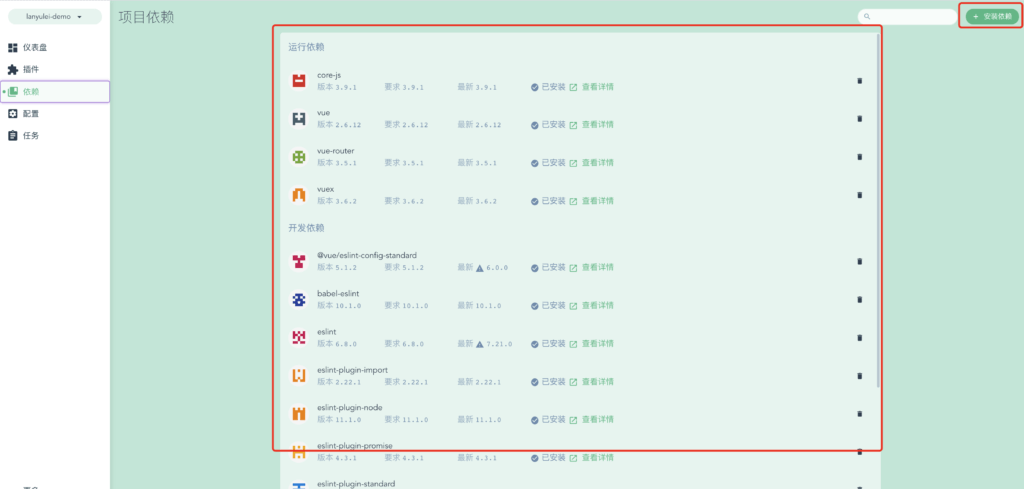Open 配置 configuration section
1024x489 pixels.
pos(55,114)
